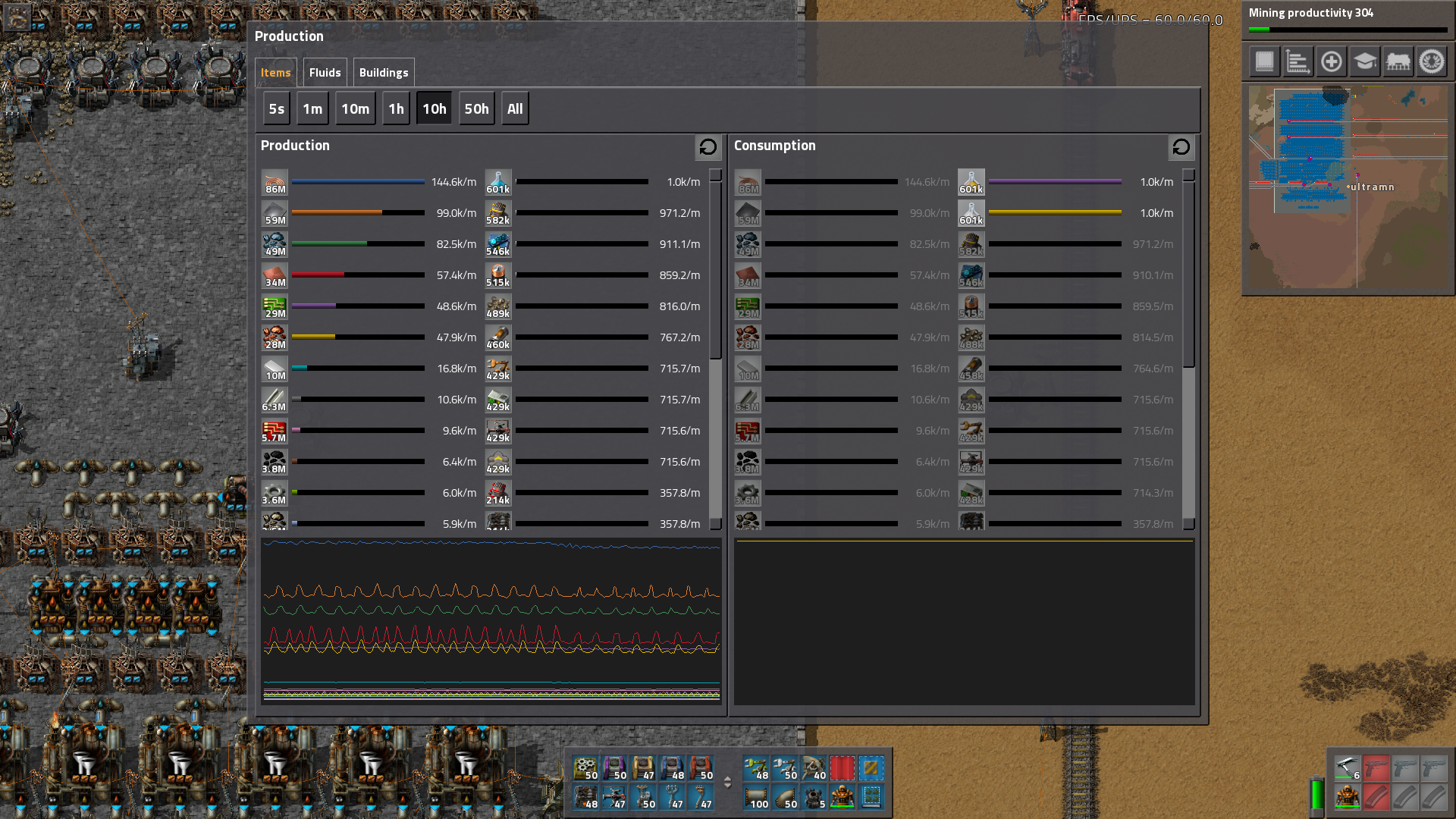The width and height of the screenshot is (1456, 819).
Task: Select the 10h time range
Action: pos(435,108)
